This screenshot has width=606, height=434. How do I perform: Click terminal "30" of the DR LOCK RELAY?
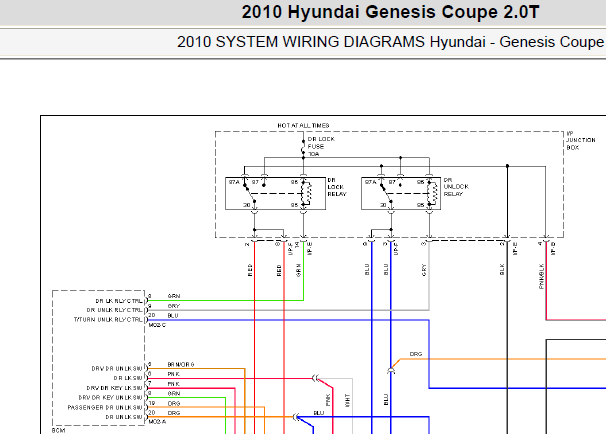click(247, 205)
